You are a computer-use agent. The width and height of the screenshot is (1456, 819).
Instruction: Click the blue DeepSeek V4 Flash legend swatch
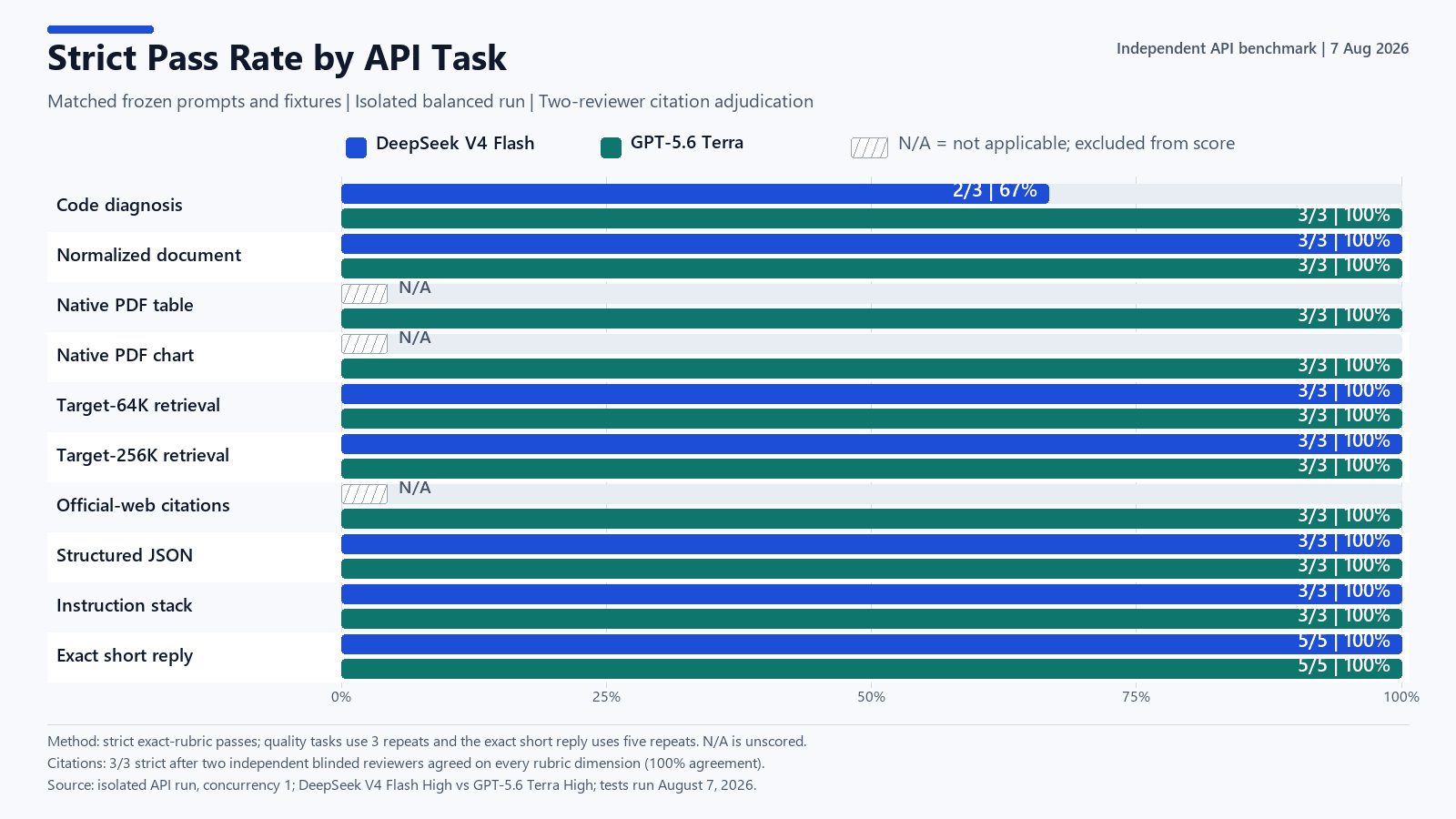[x=356, y=147]
